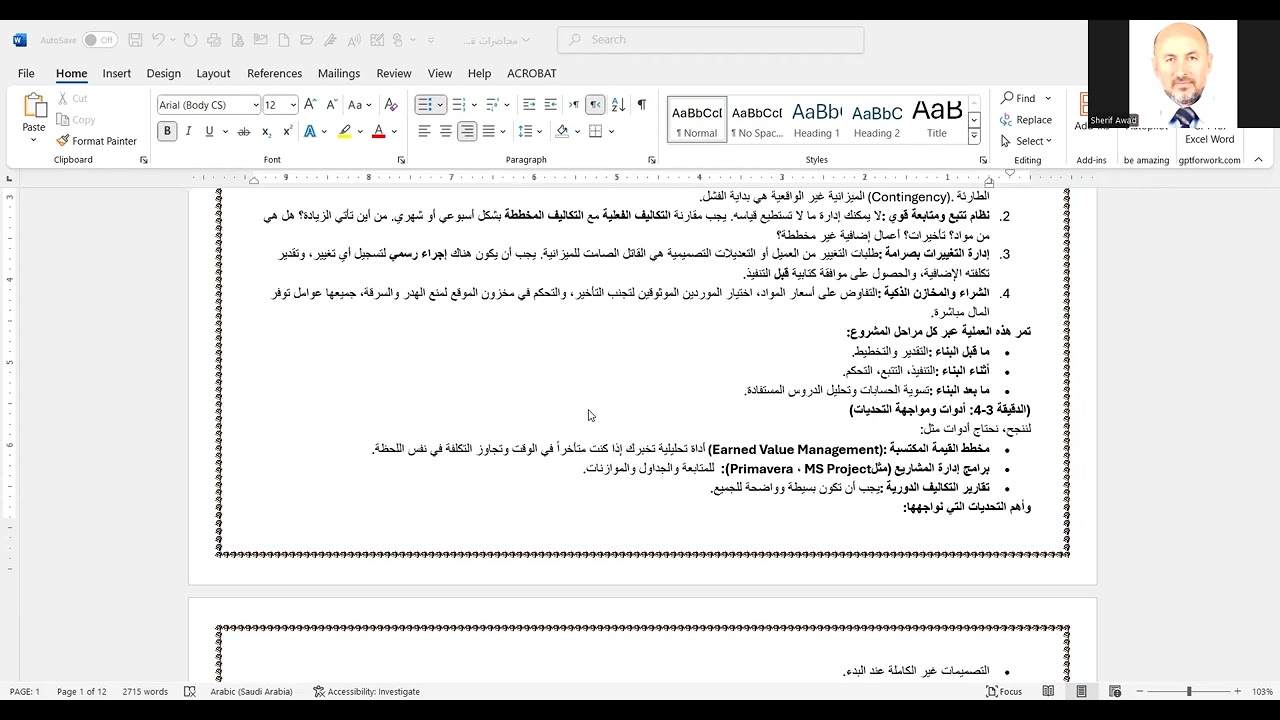Apply yellow text highlight color
1280x720 pixels.
[345, 131]
